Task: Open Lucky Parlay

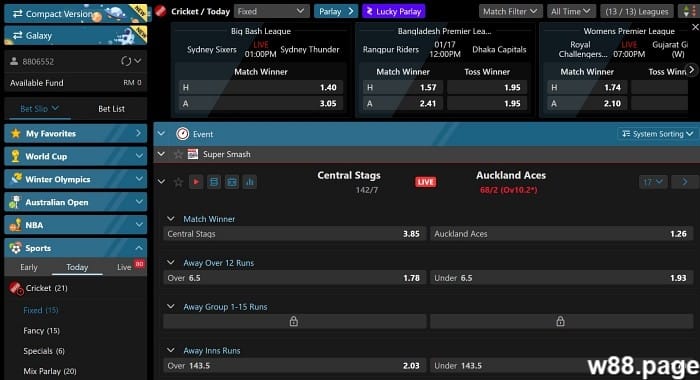Action: coord(393,11)
